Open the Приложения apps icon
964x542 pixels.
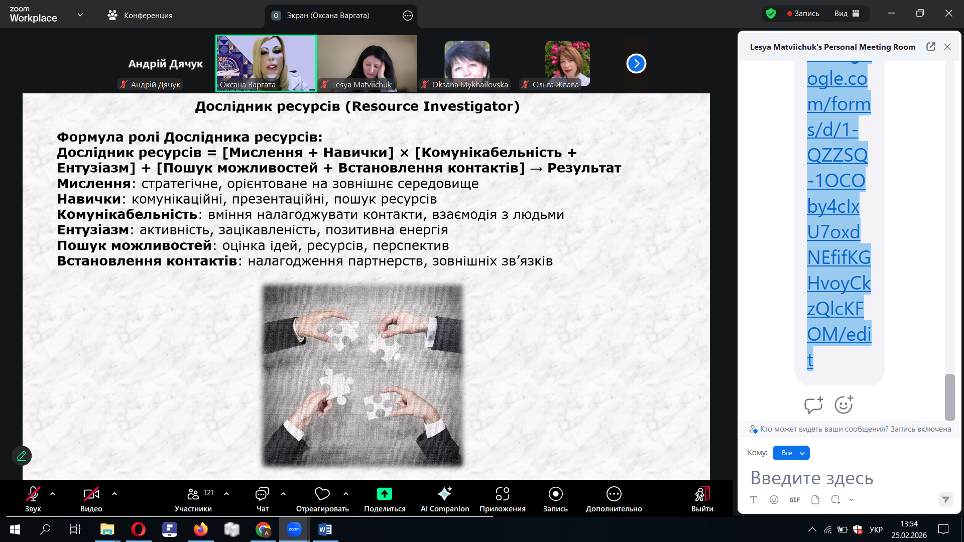(x=502, y=495)
